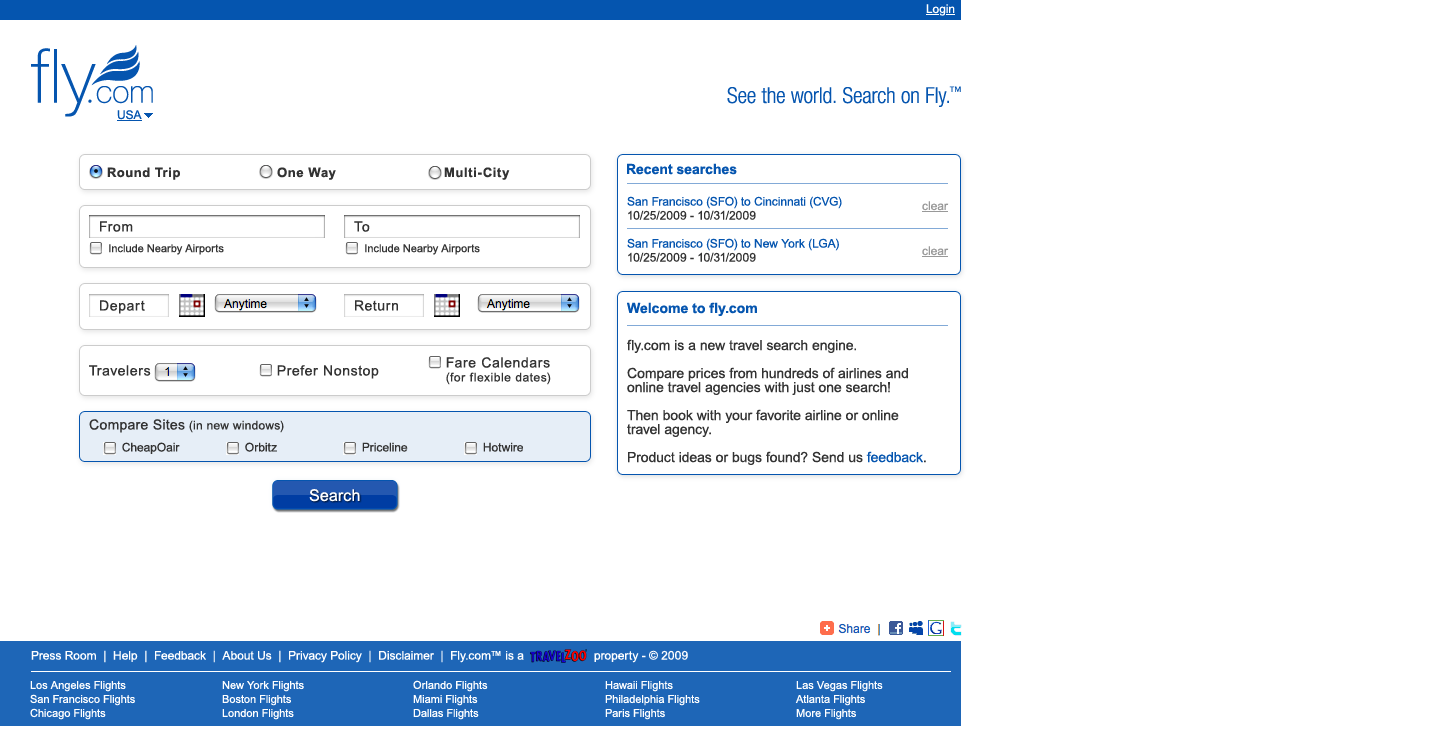Go to London Flights
Image resolution: width=1440 pixels, height=742 pixels.
pyautogui.click(x=258, y=714)
